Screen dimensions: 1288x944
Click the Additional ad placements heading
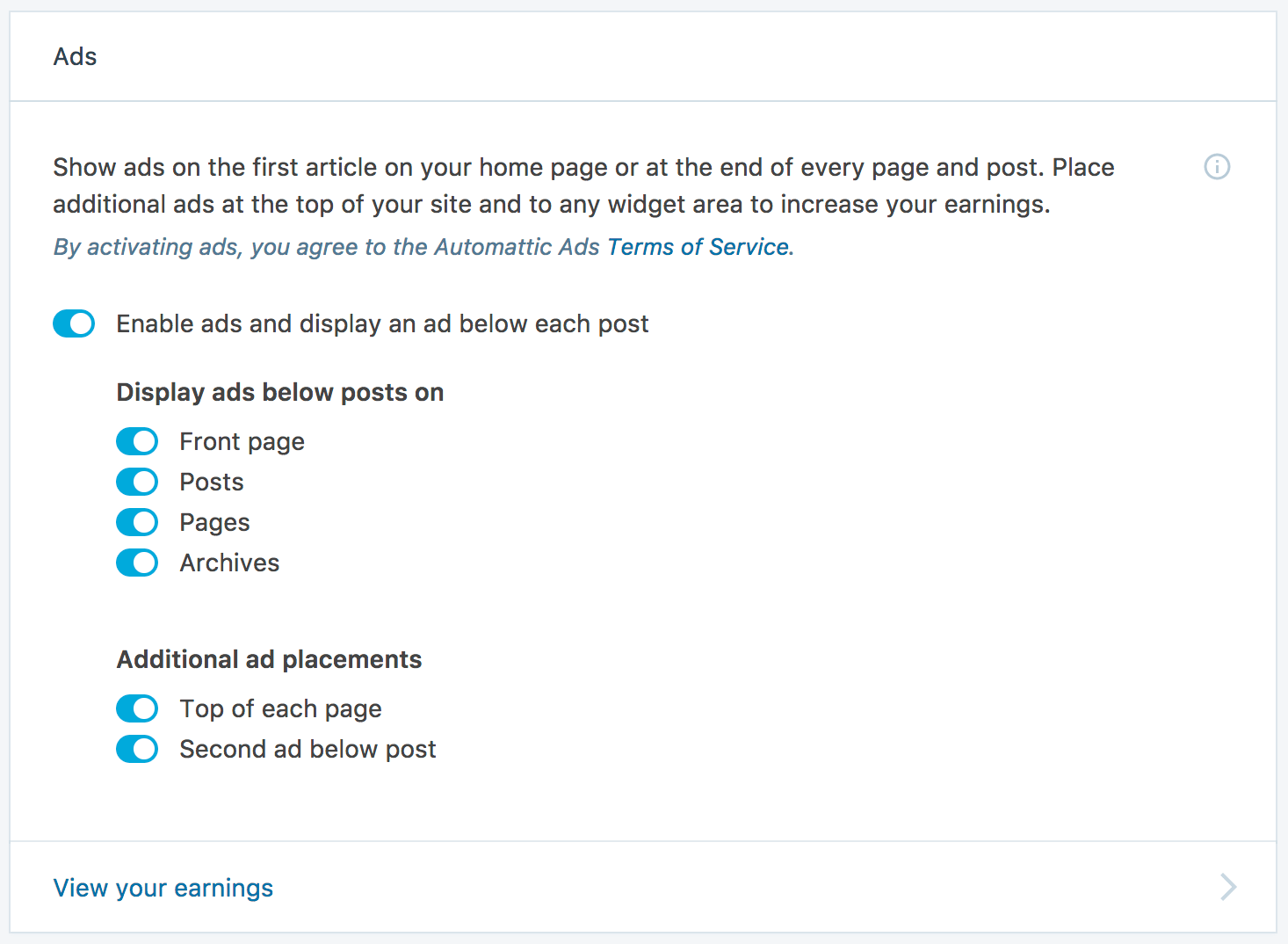coord(269,659)
